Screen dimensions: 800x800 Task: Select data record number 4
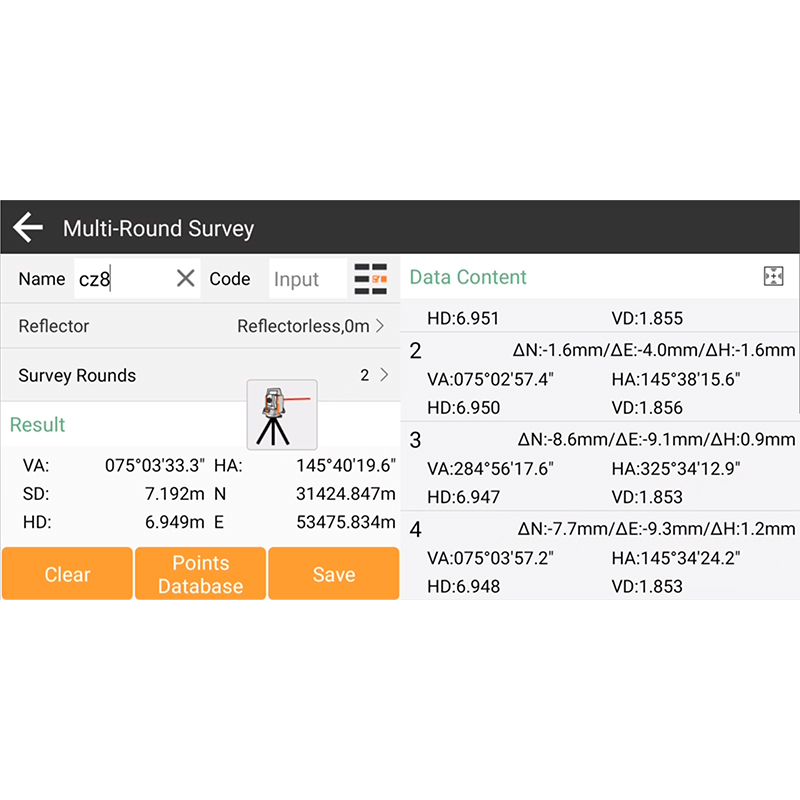[600, 558]
